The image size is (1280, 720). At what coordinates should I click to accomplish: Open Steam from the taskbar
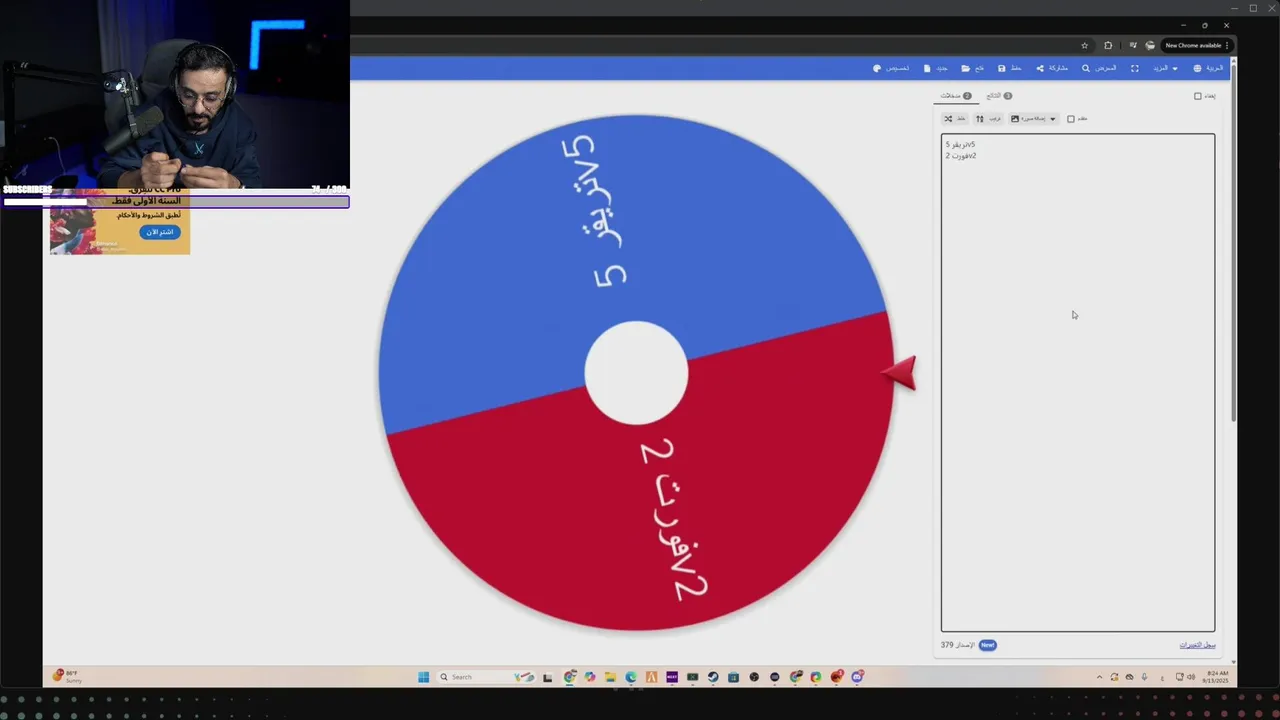point(713,677)
